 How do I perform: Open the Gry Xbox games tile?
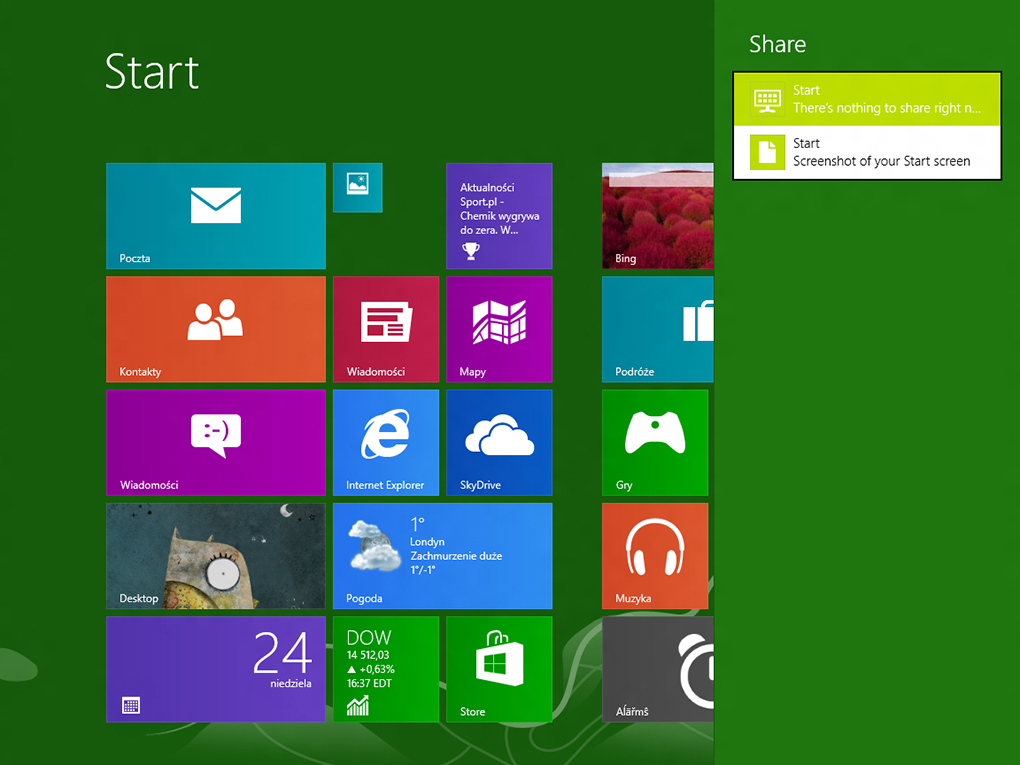(x=655, y=442)
